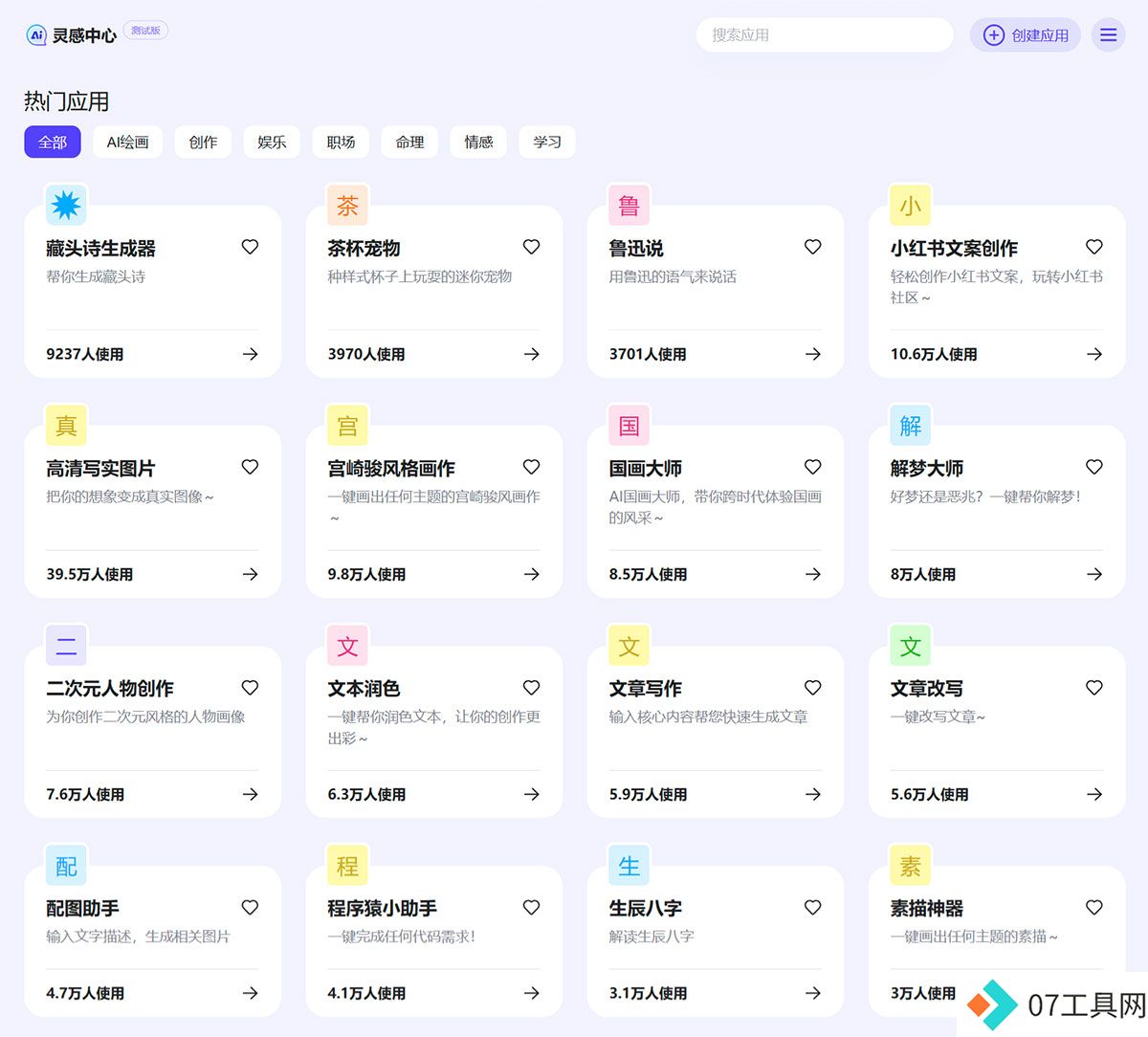The image size is (1148, 1037).
Task: Favorite 藏头诗生成器 with the heart
Action: pos(250,247)
